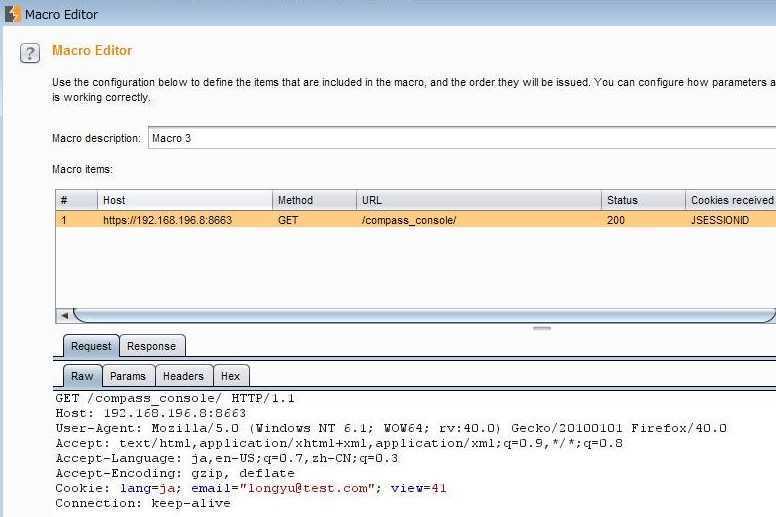This screenshot has height=517, width=776.
Task: Click the help question mark icon
Action: coord(30,53)
